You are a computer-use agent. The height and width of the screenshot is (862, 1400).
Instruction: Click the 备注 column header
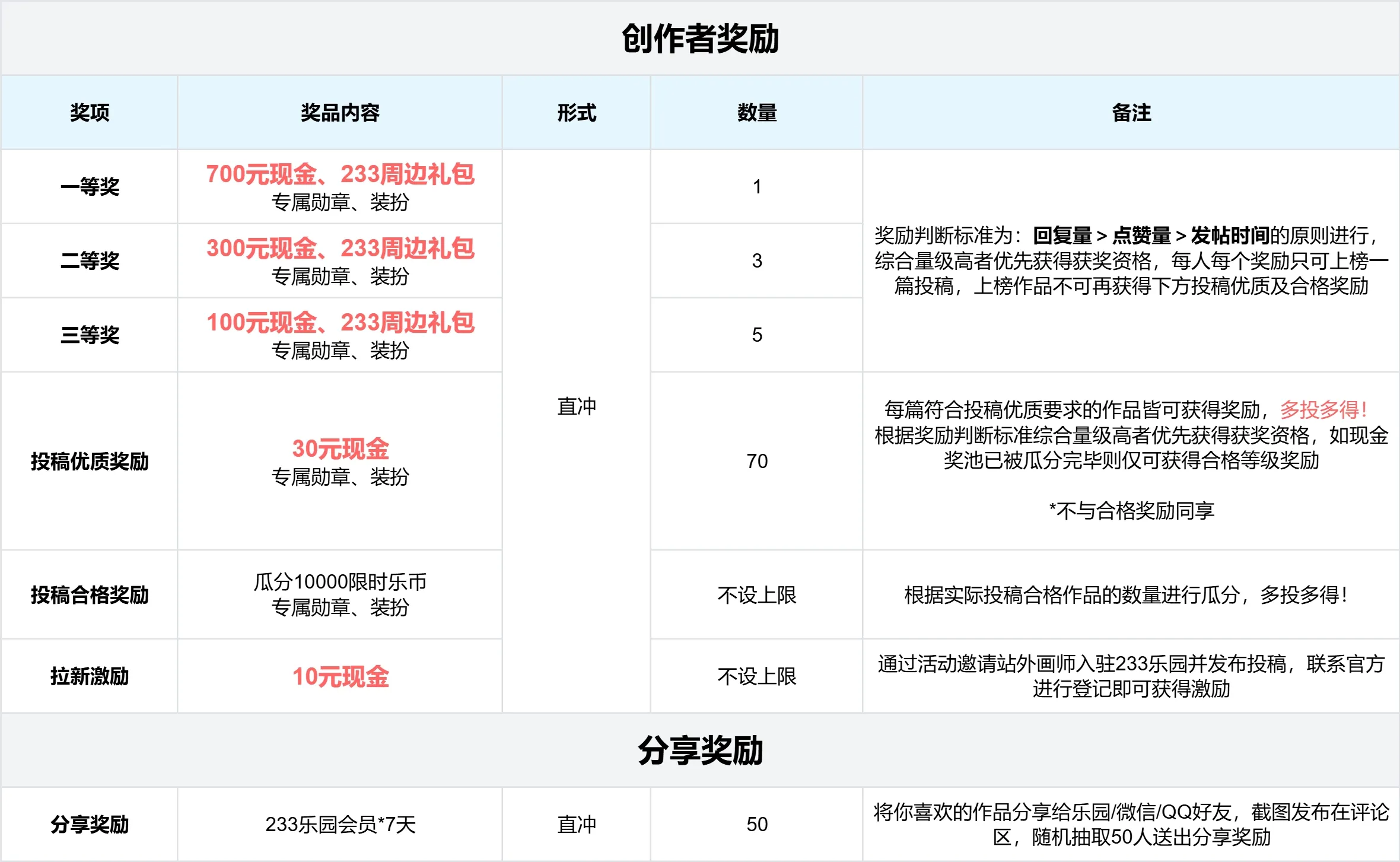click(x=1131, y=113)
